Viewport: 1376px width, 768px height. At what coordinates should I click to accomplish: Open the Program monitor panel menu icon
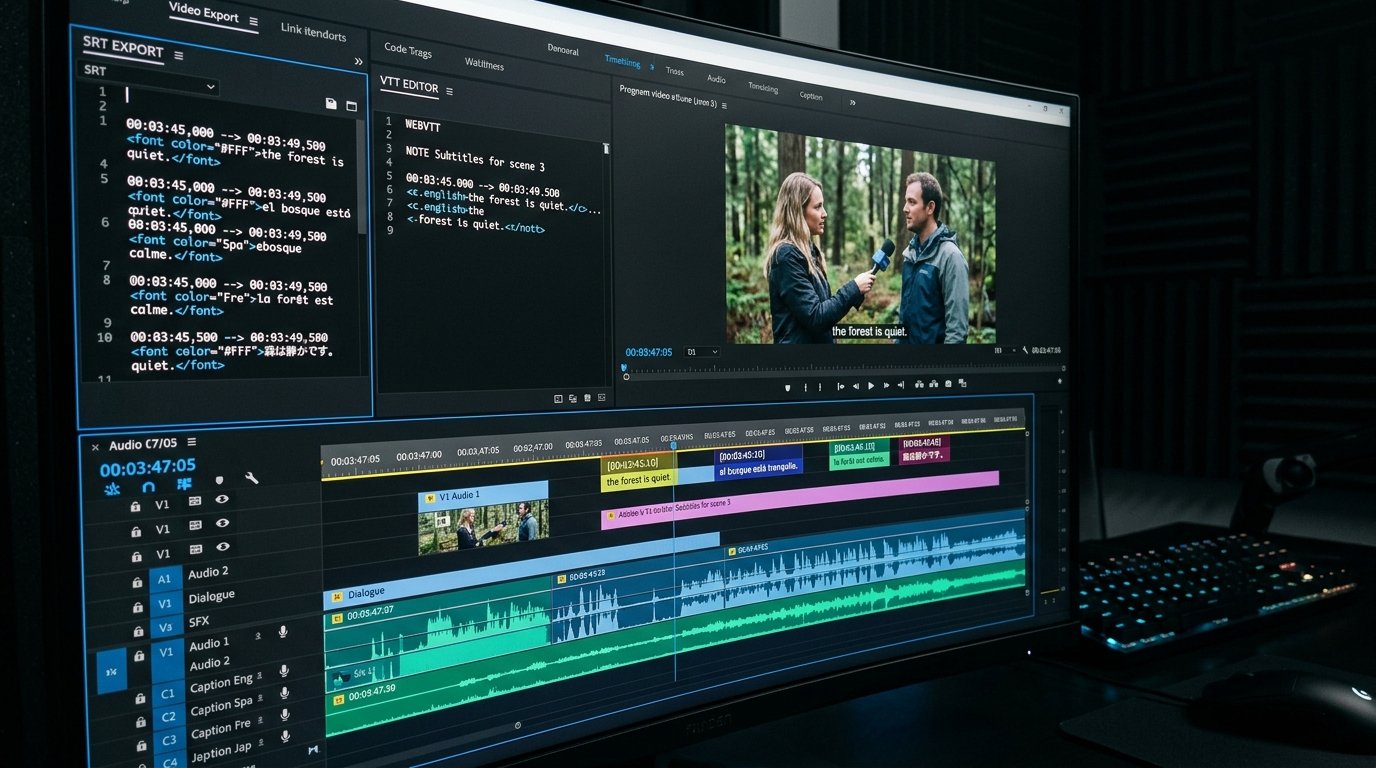724,104
